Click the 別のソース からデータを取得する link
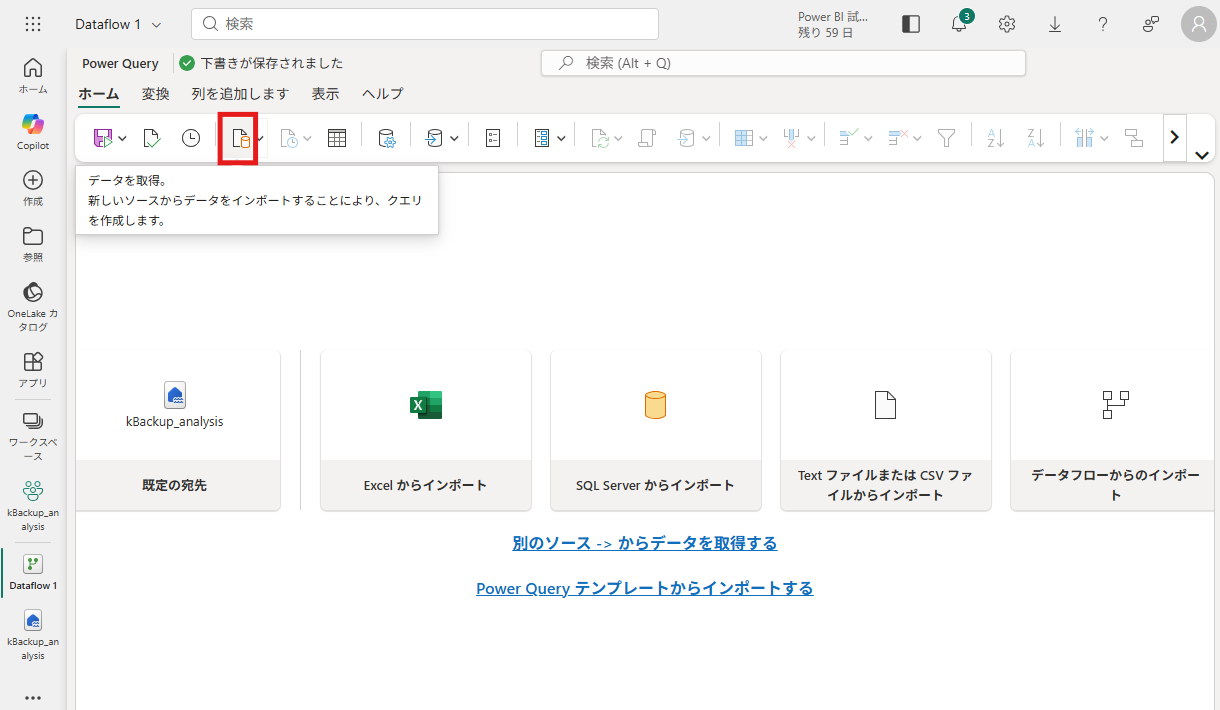 coord(644,543)
